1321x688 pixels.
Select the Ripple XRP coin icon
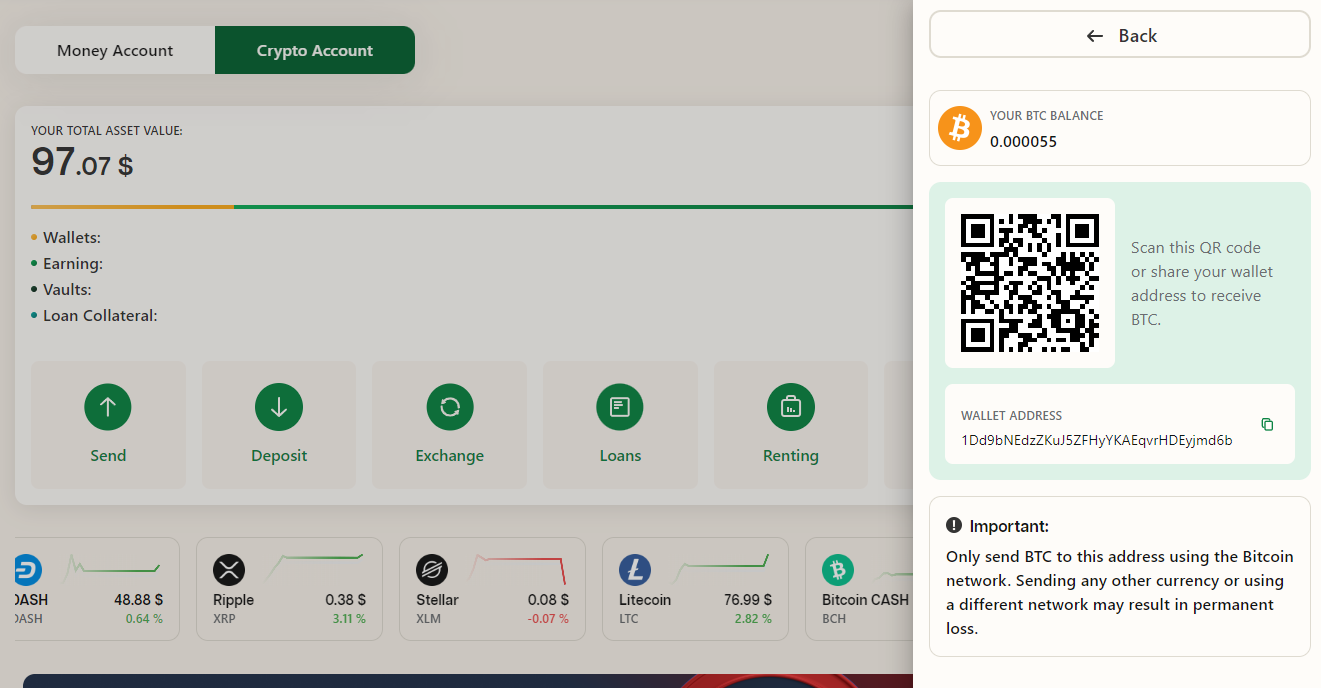pyautogui.click(x=229, y=570)
